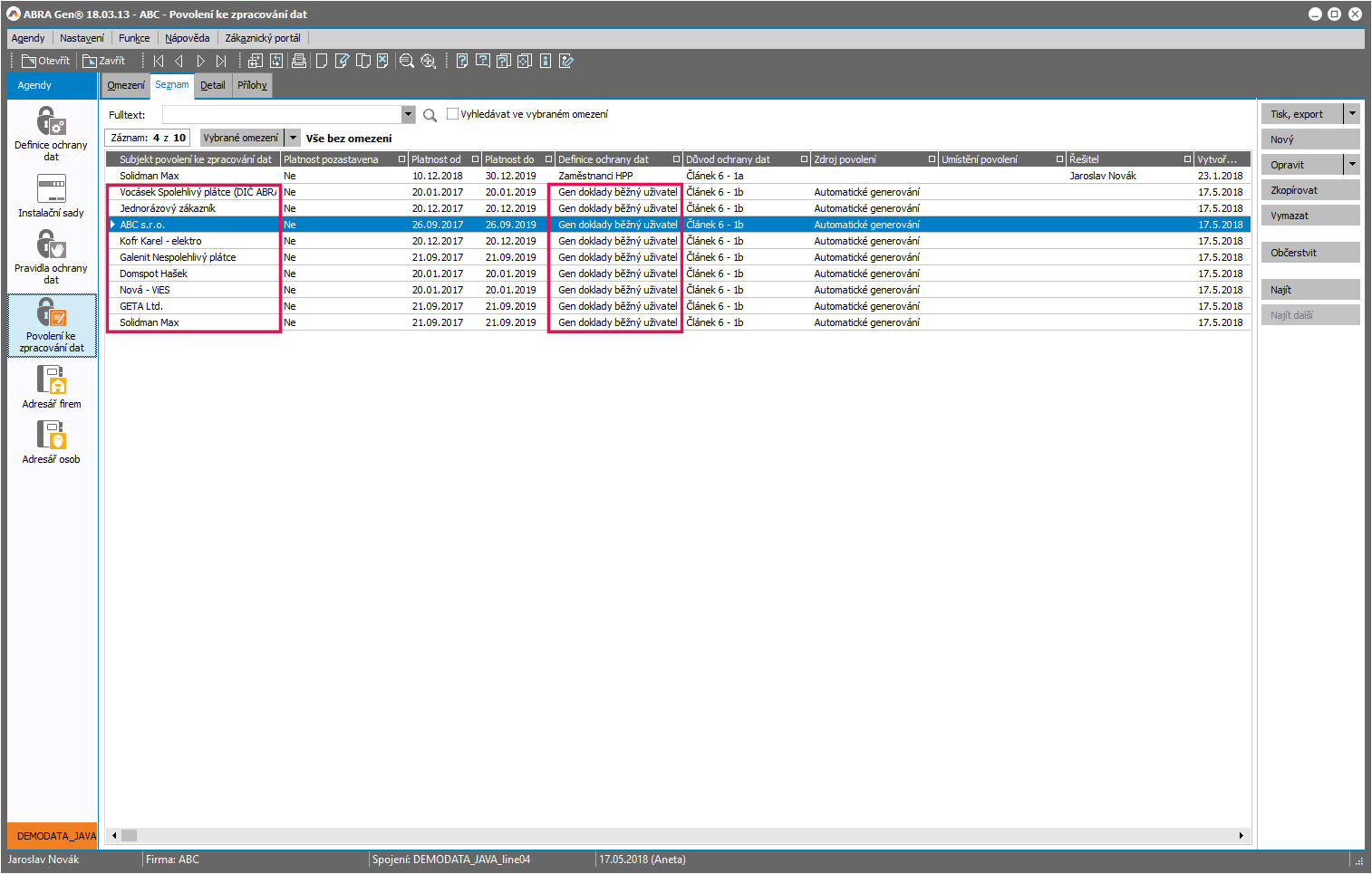This screenshot has height=874, width=1372.
Task: Open the Nápověda menu
Action: pos(187,38)
